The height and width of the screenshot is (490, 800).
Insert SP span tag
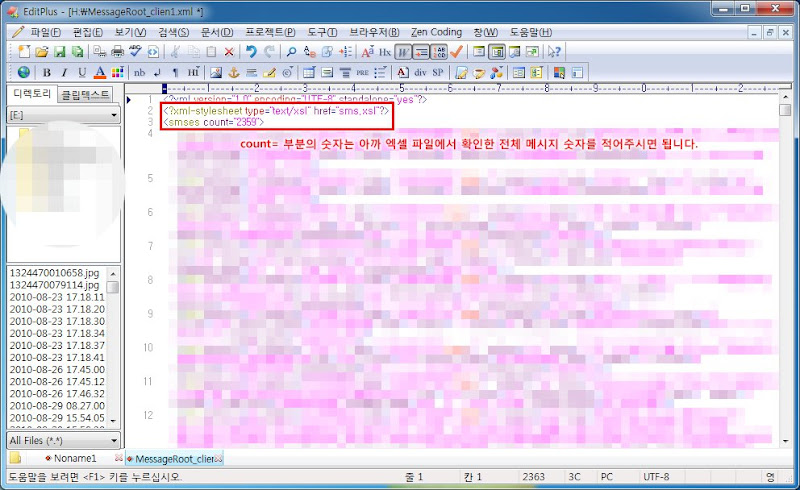pos(438,72)
